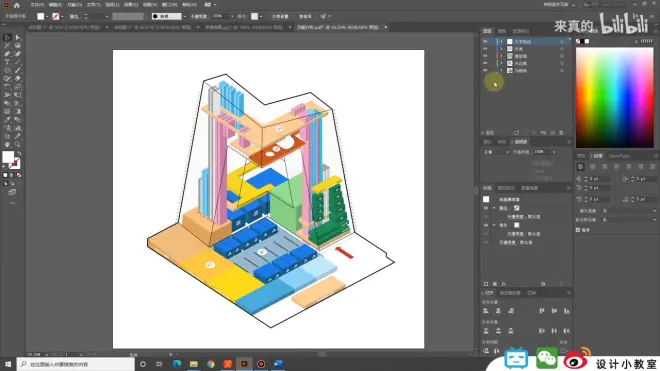Select the Lasso tool
The image size is (660, 371).
click(18, 45)
